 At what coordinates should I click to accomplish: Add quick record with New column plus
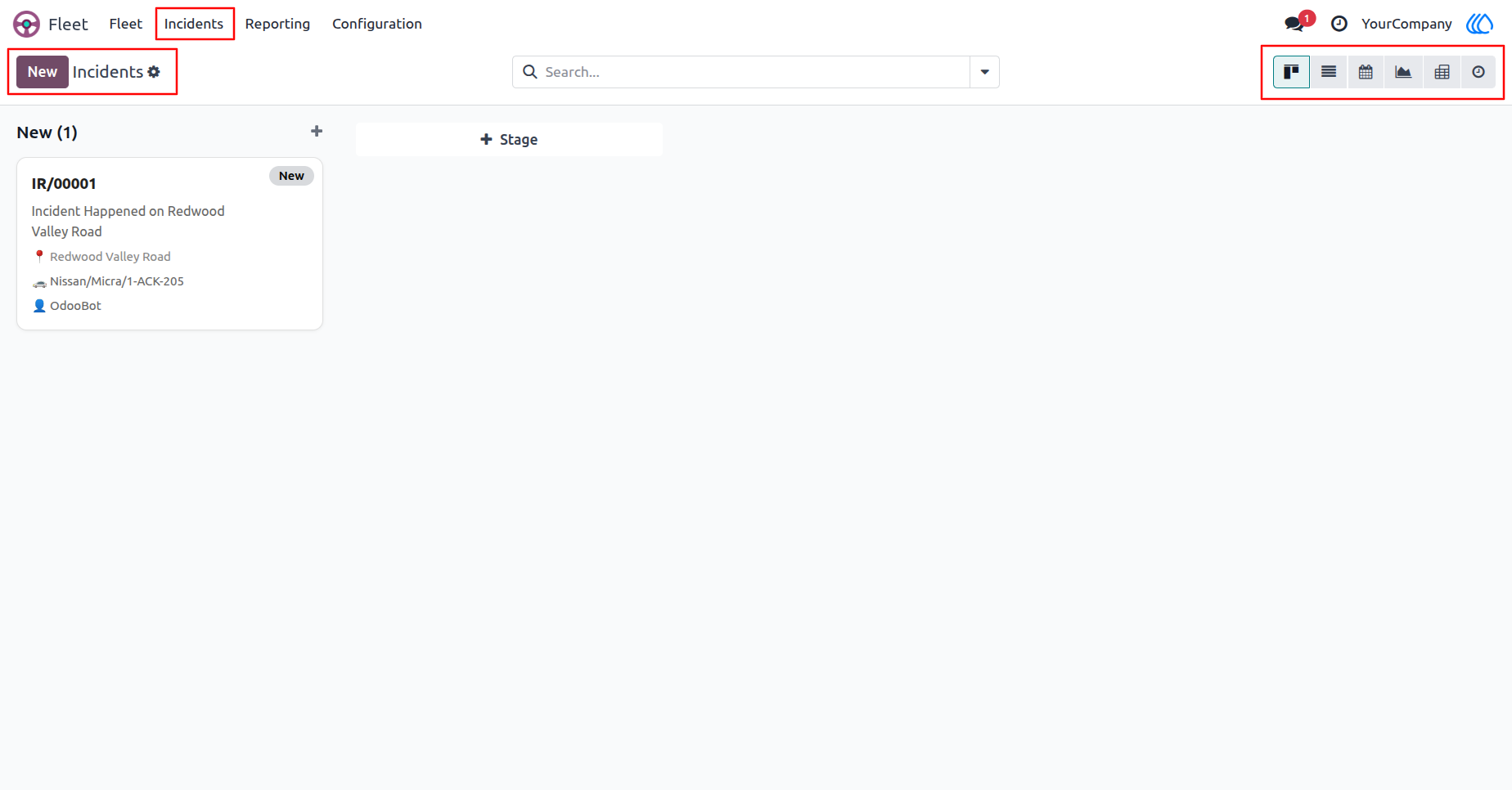click(317, 131)
